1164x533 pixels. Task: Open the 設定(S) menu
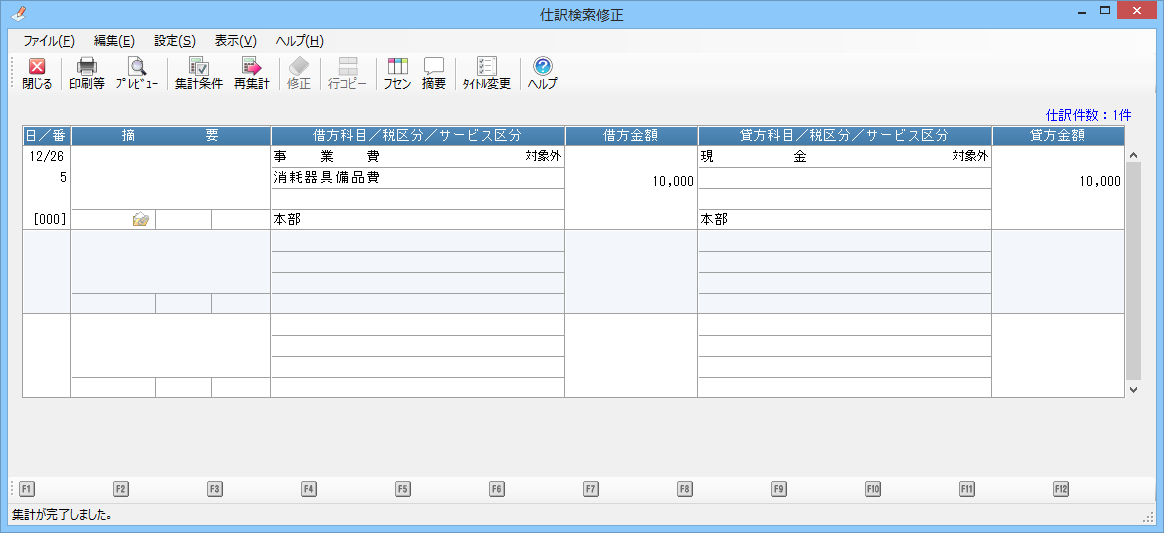(x=175, y=41)
